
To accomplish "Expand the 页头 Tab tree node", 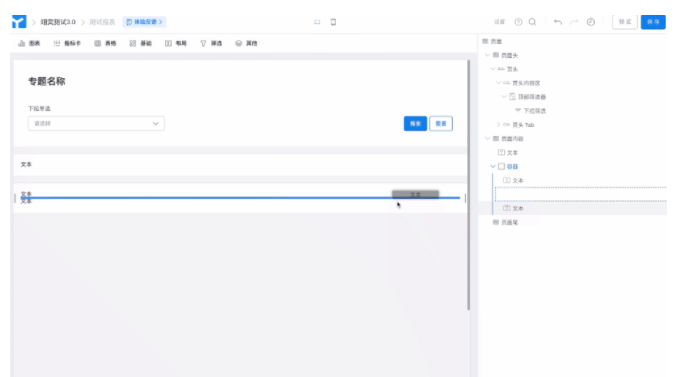I will tap(499, 125).
